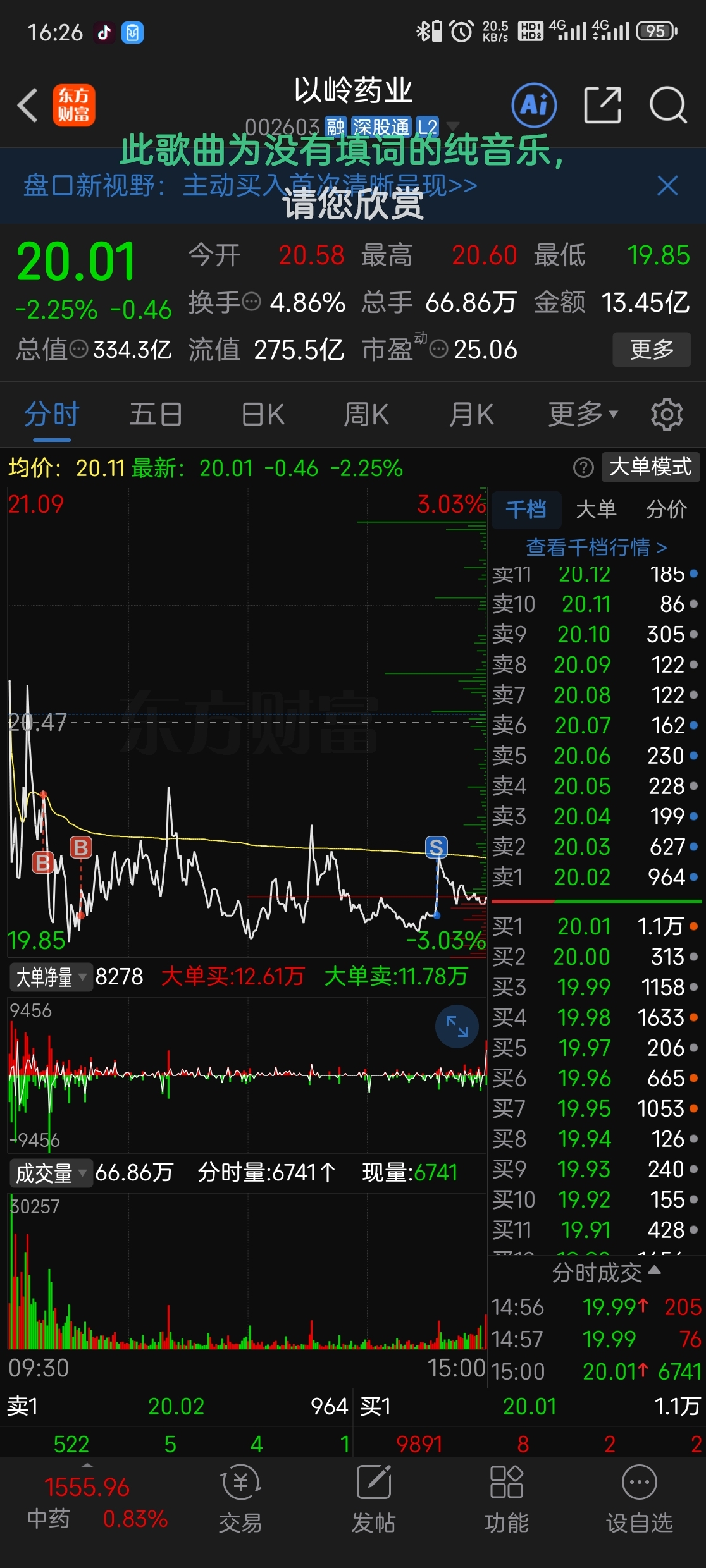Select the 大单 order tab
The height and width of the screenshot is (1568, 706).
[596, 510]
